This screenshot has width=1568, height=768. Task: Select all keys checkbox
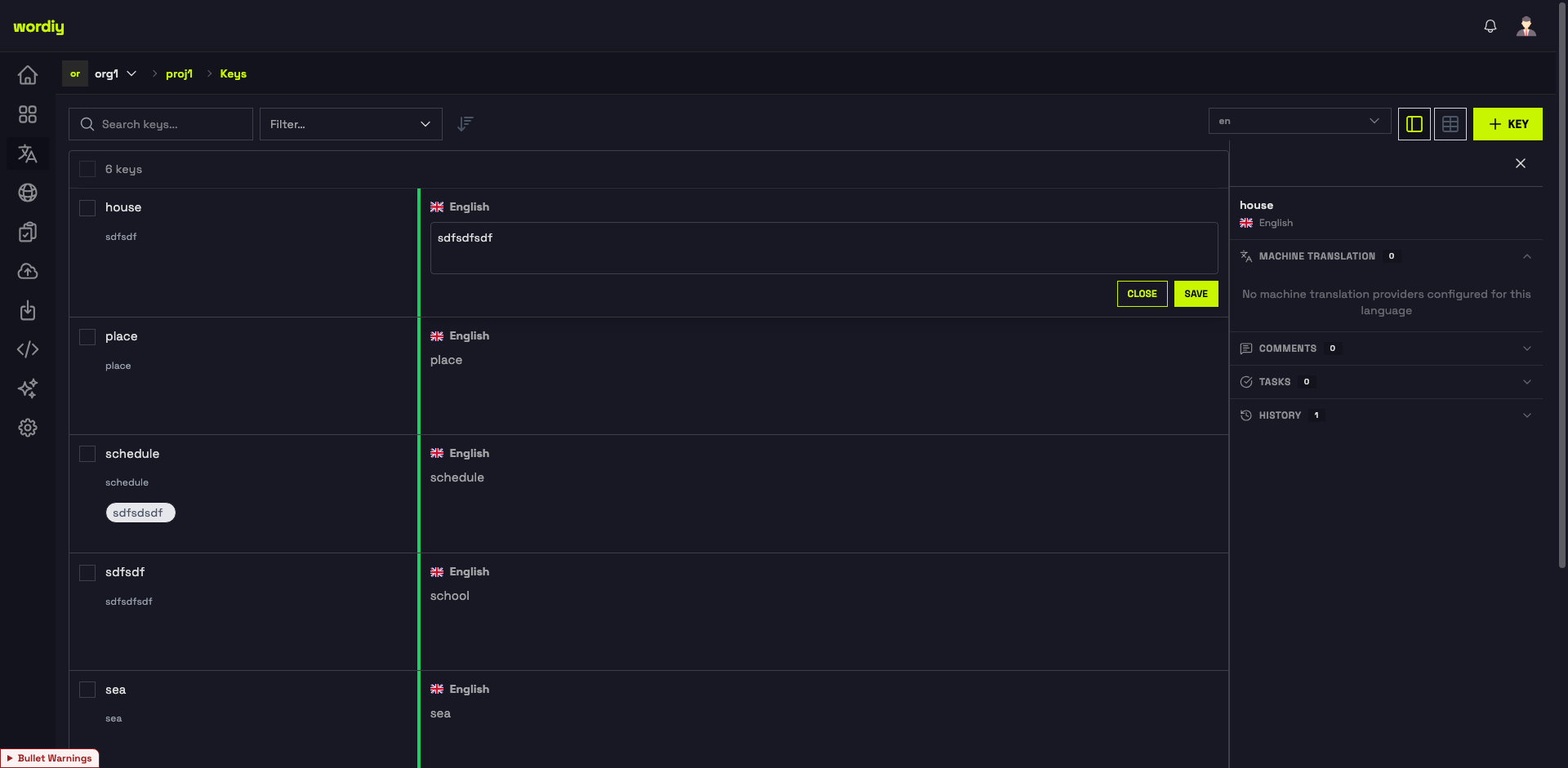87,169
